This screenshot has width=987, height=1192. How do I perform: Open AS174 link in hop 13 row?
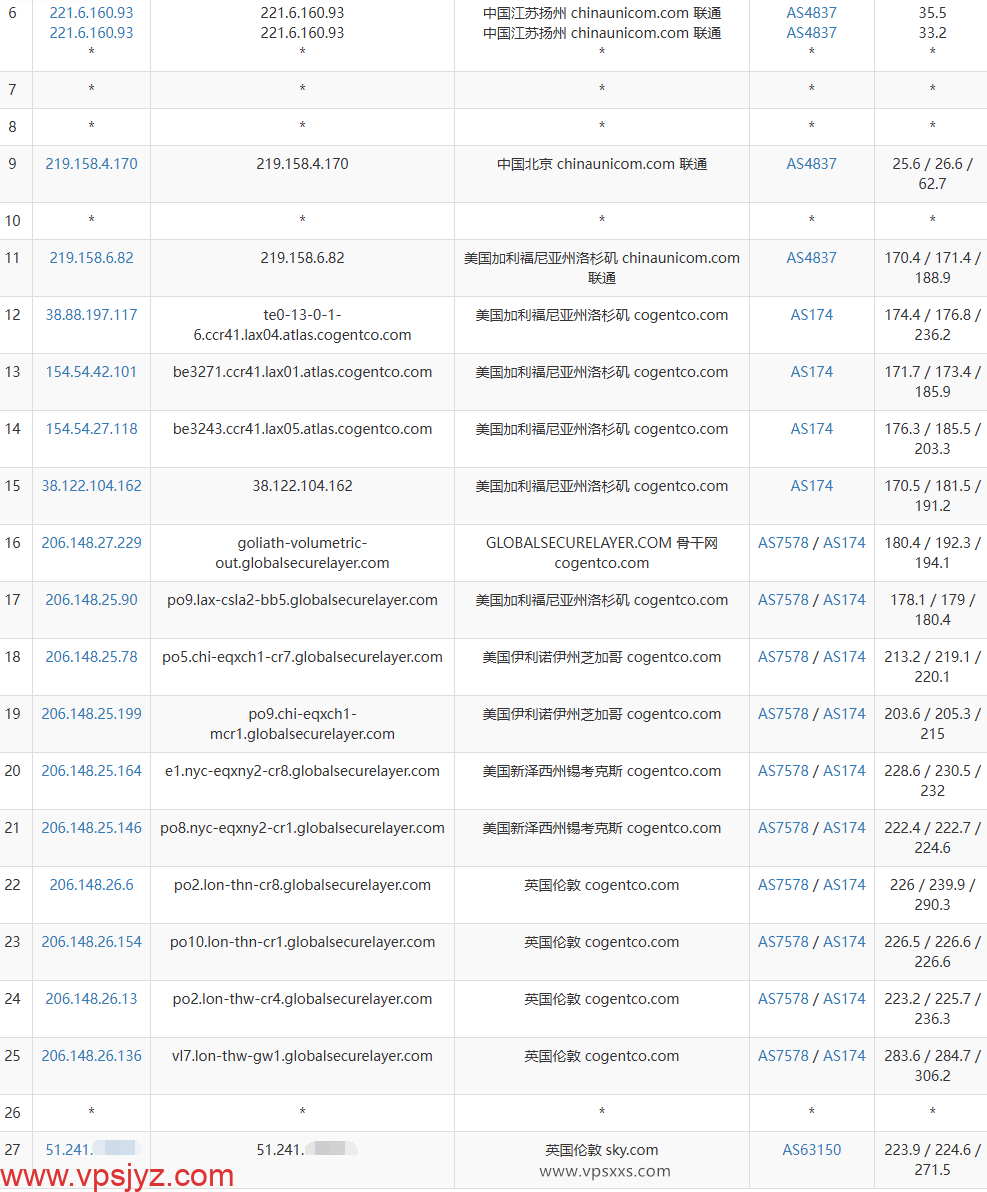coord(811,372)
